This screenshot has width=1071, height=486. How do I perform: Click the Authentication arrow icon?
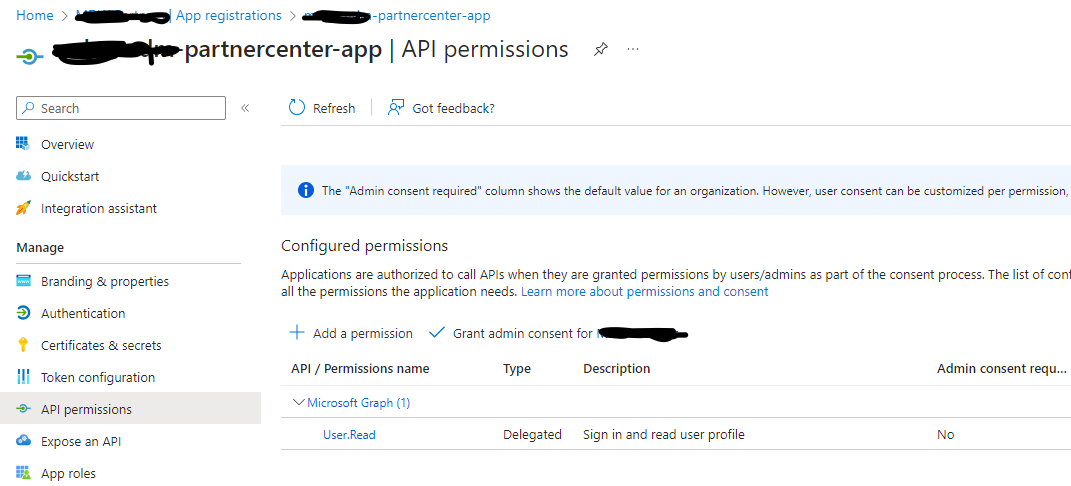[24, 313]
